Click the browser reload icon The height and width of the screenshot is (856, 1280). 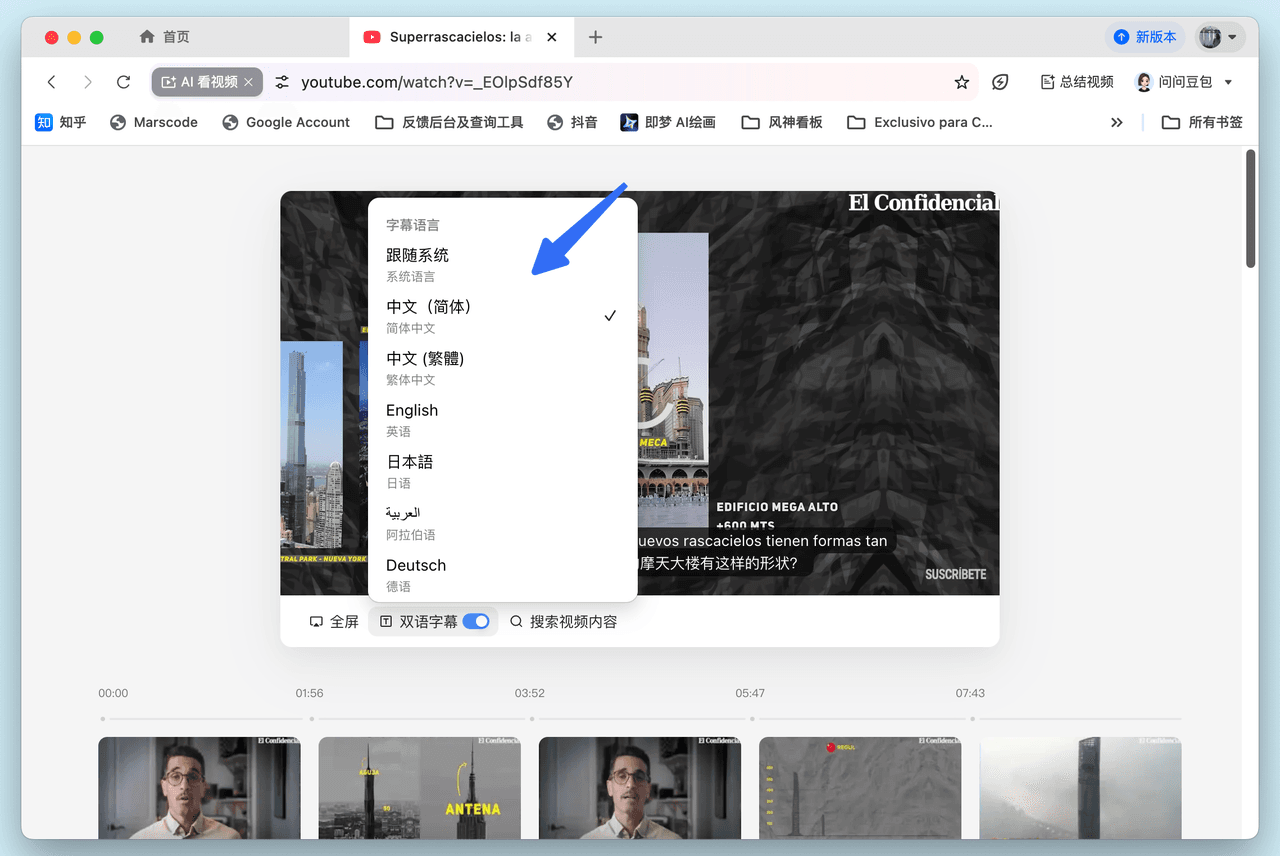(123, 82)
